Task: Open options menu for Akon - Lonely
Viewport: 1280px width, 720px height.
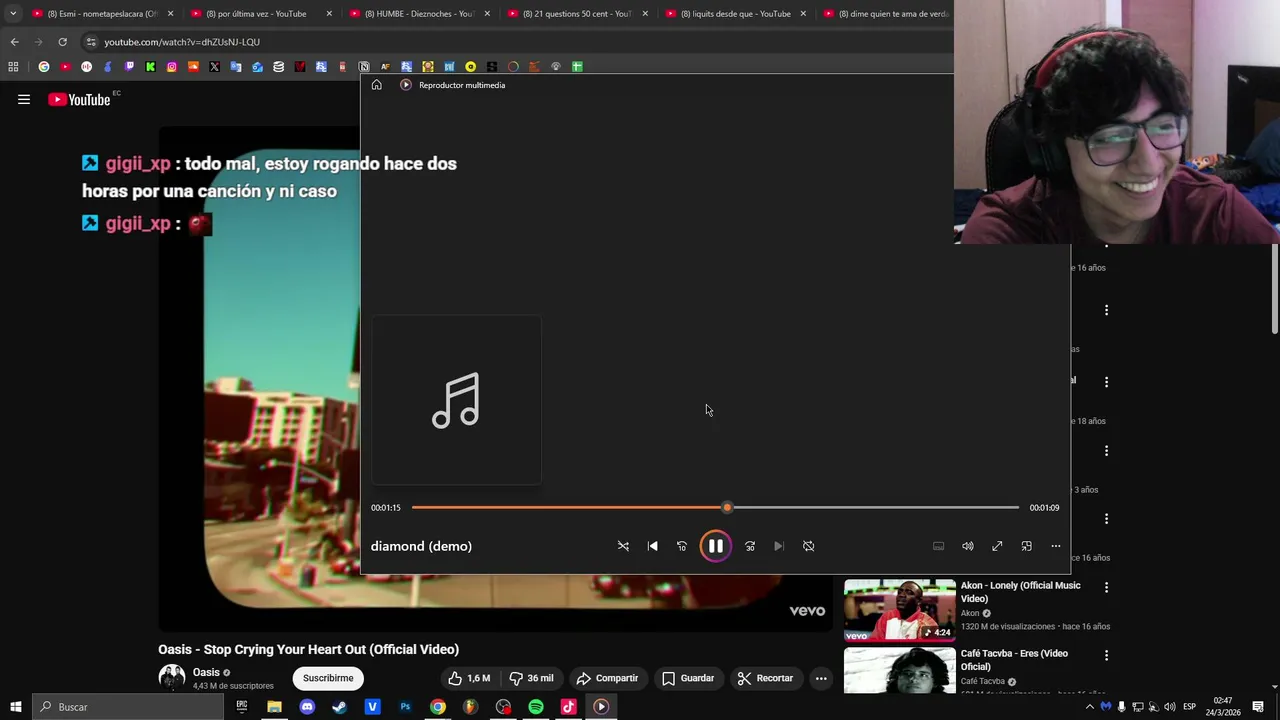Action: click(1106, 588)
